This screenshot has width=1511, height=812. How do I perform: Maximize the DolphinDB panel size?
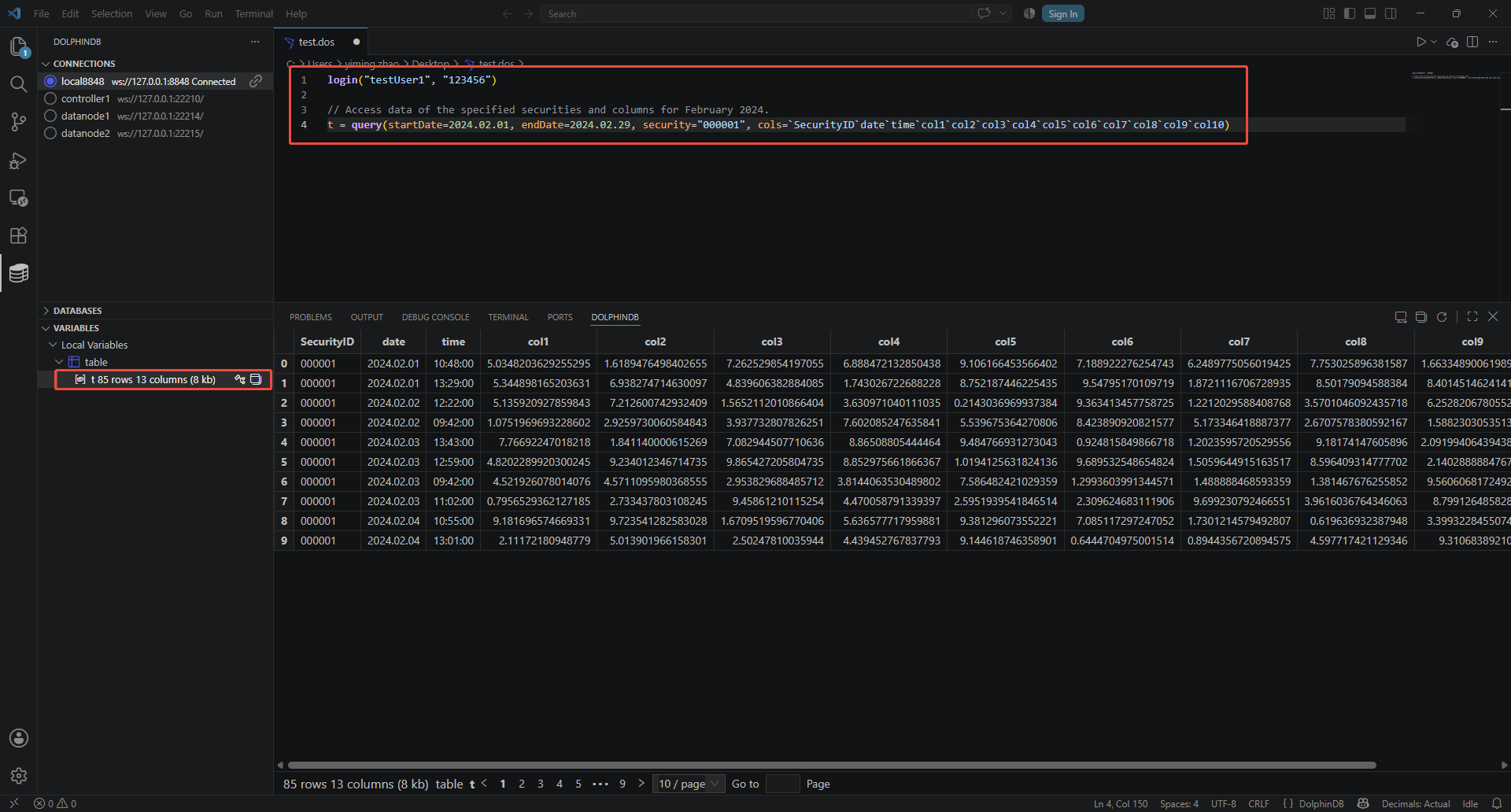click(1472, 317)
